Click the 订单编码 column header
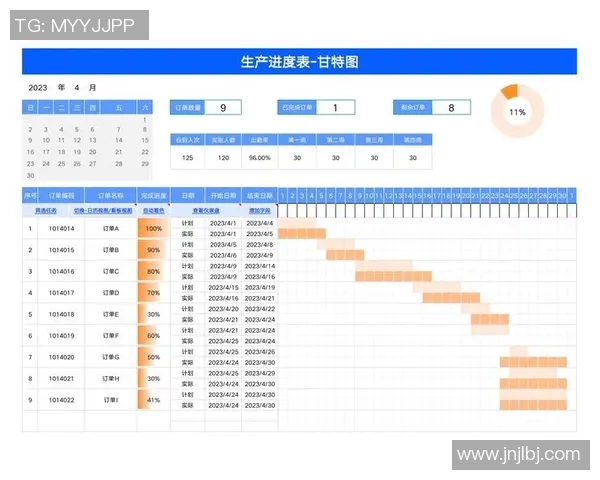 [x=61, y=196]
